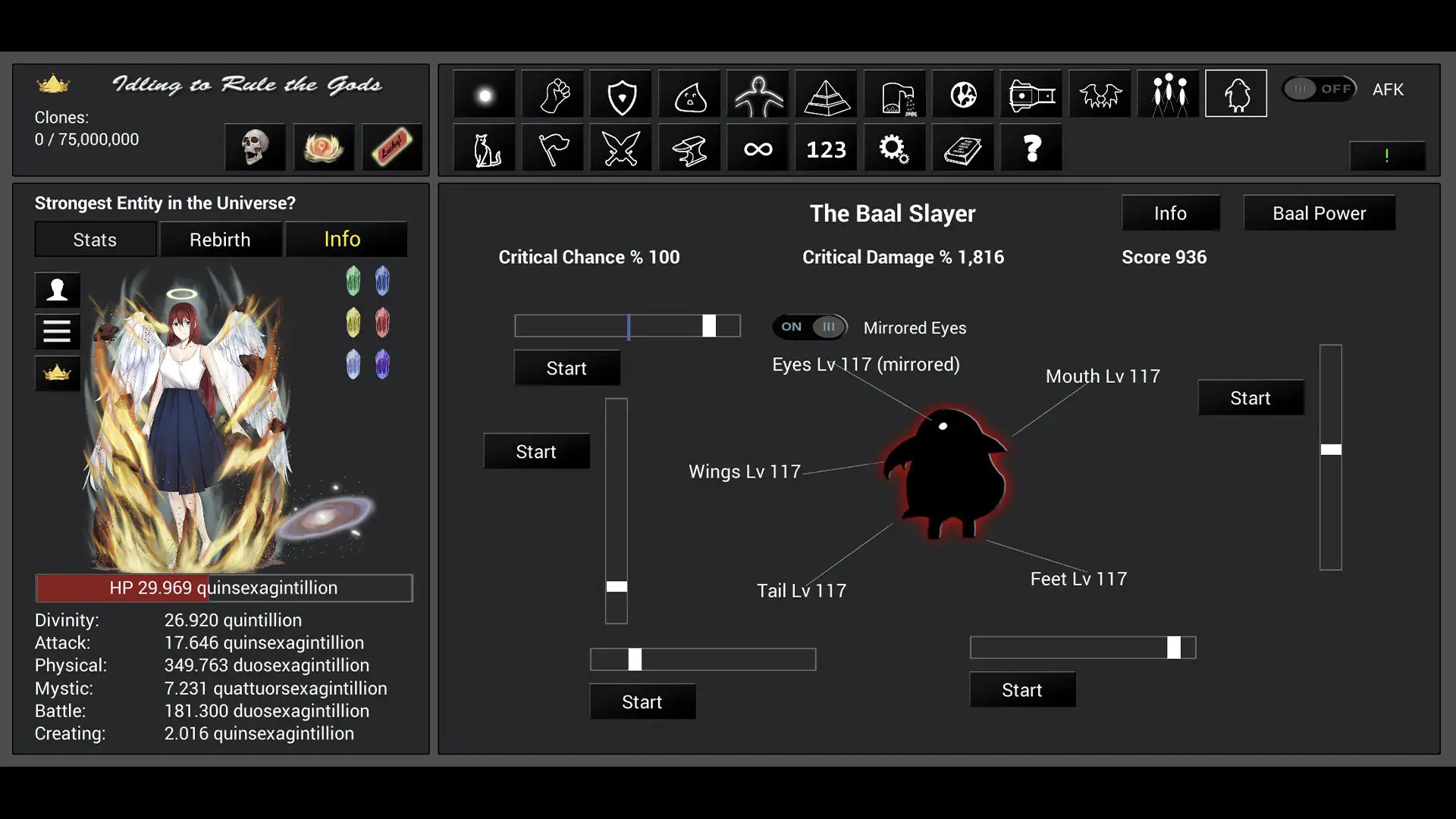Click Start below the Tail slider
The width and height of the screenshot is (1456, 819).
pyautogui.click(x=642, y=701)
